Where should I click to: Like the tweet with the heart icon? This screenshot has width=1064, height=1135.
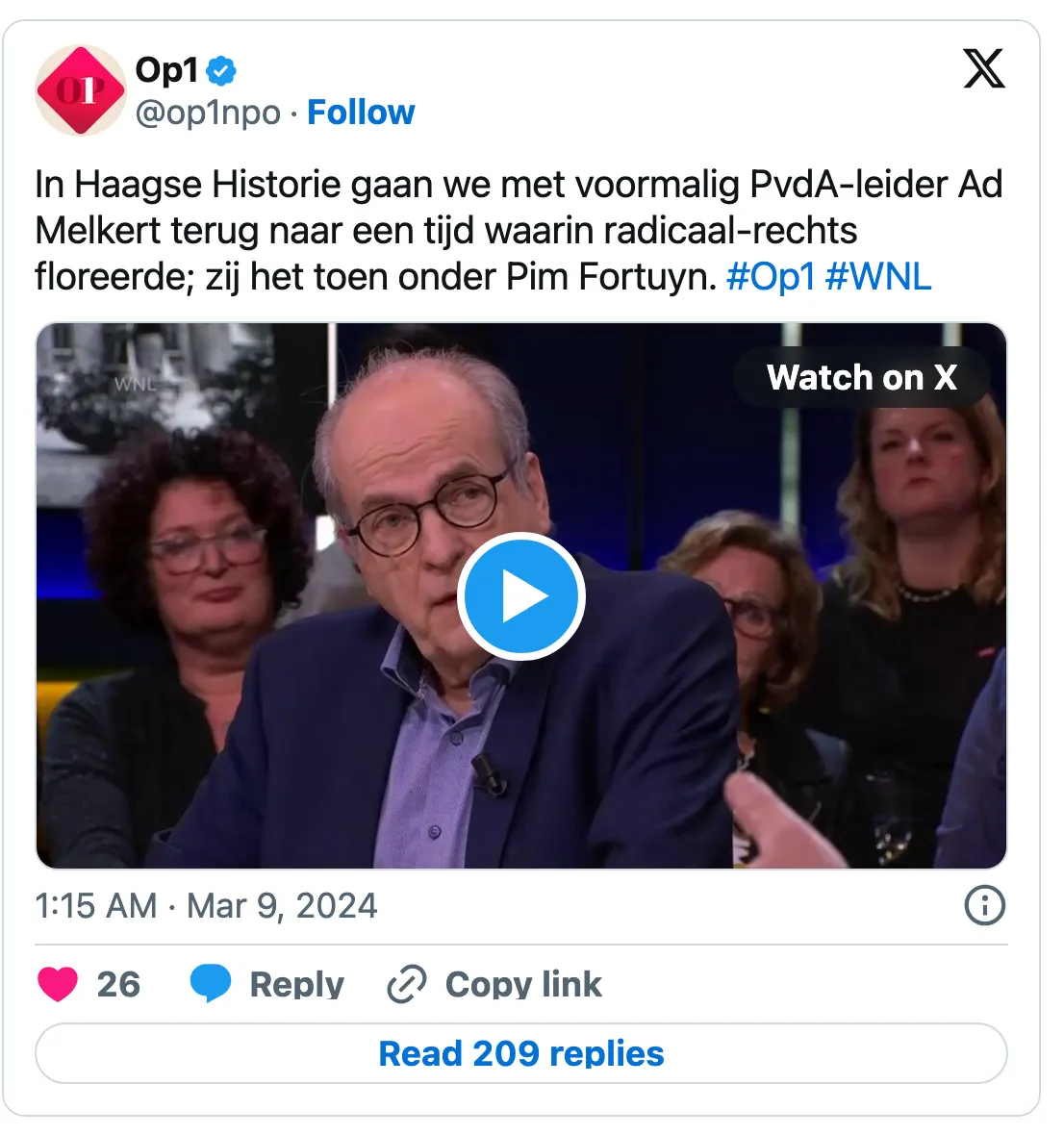pyautogui.click(x=57, y=984)
